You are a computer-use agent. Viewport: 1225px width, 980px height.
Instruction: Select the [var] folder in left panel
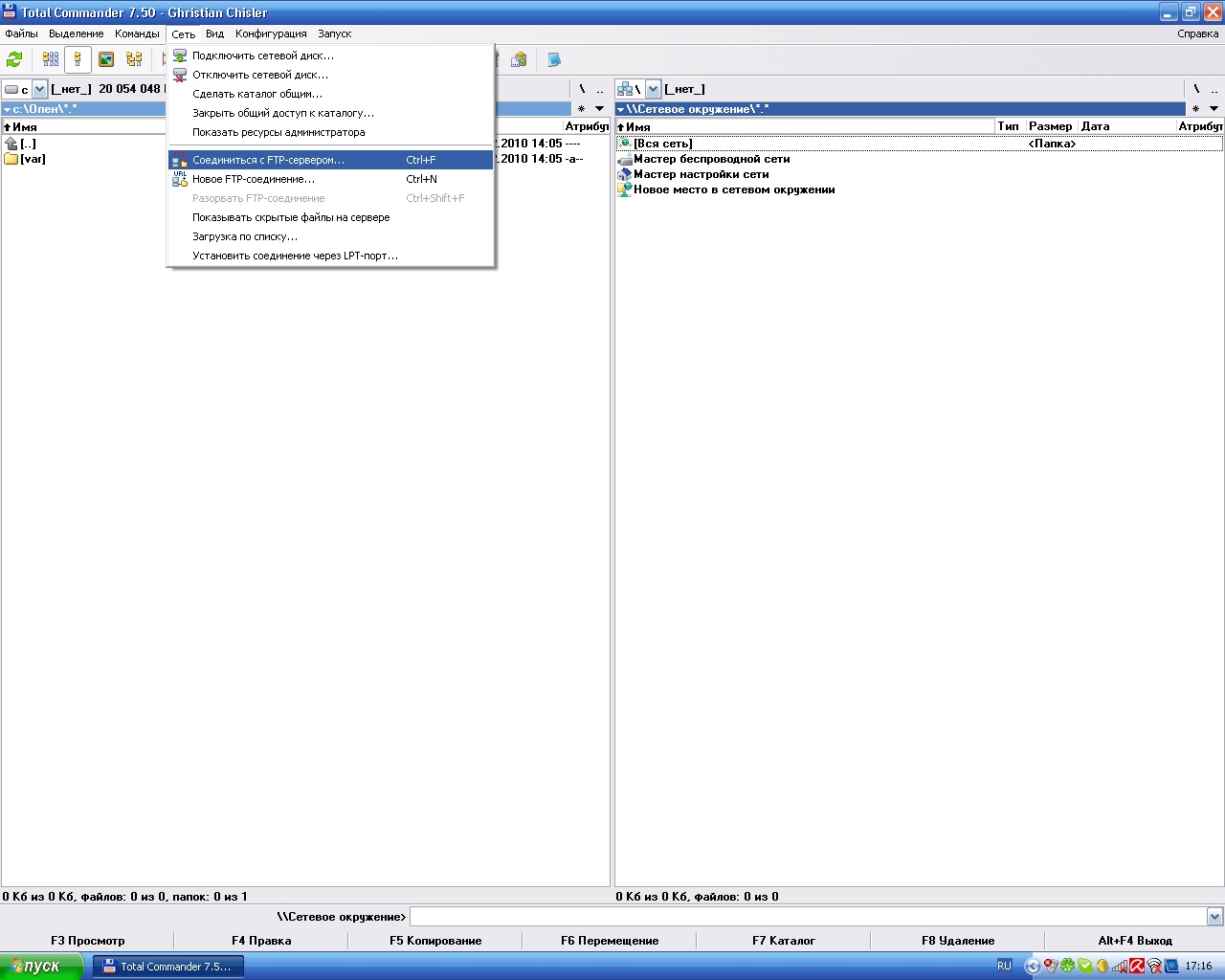coord(25,159)
